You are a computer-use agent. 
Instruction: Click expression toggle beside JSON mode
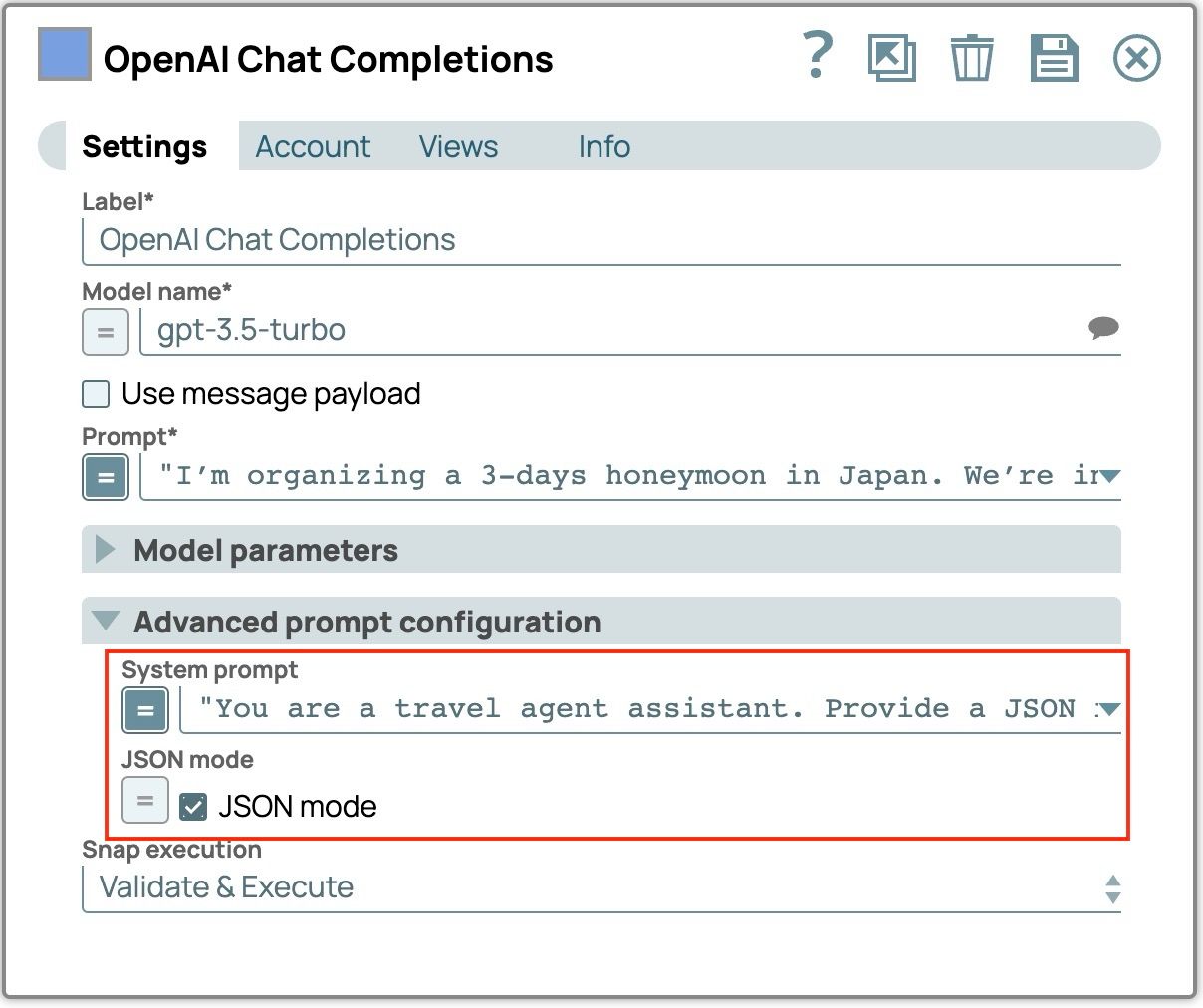click(145, 800)
